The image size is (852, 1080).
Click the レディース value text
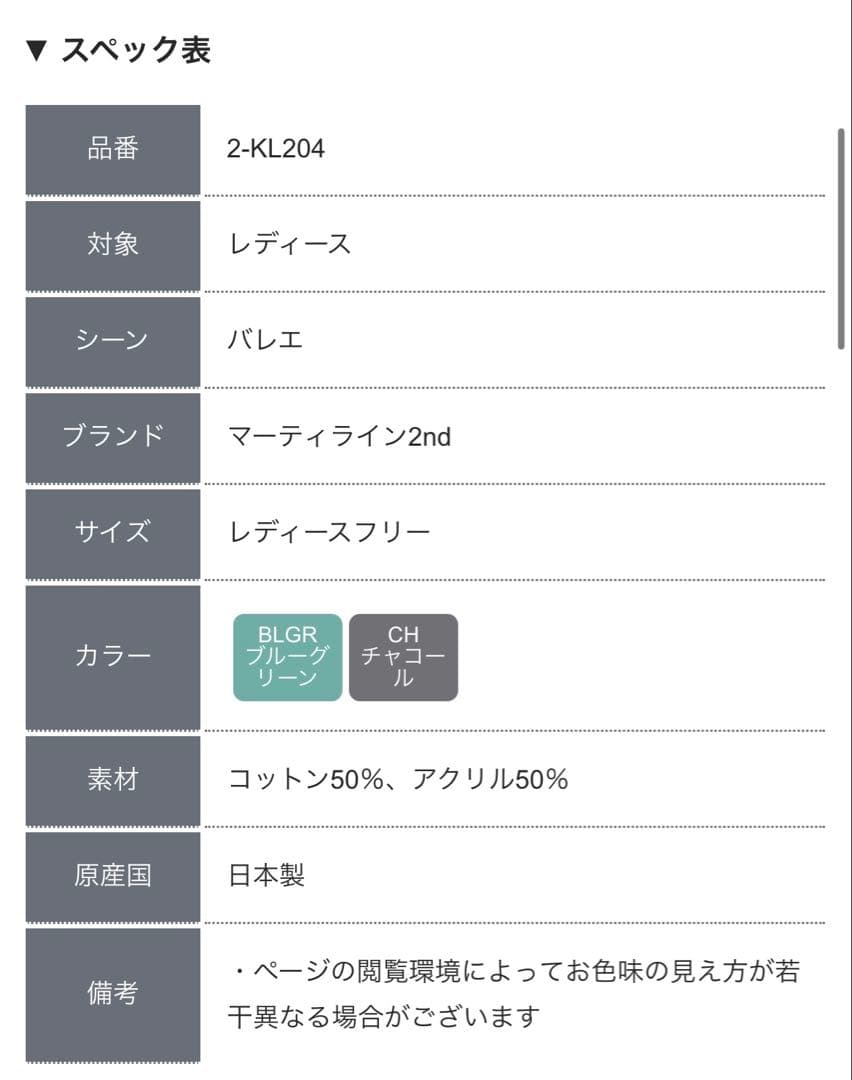coord(290,244)
